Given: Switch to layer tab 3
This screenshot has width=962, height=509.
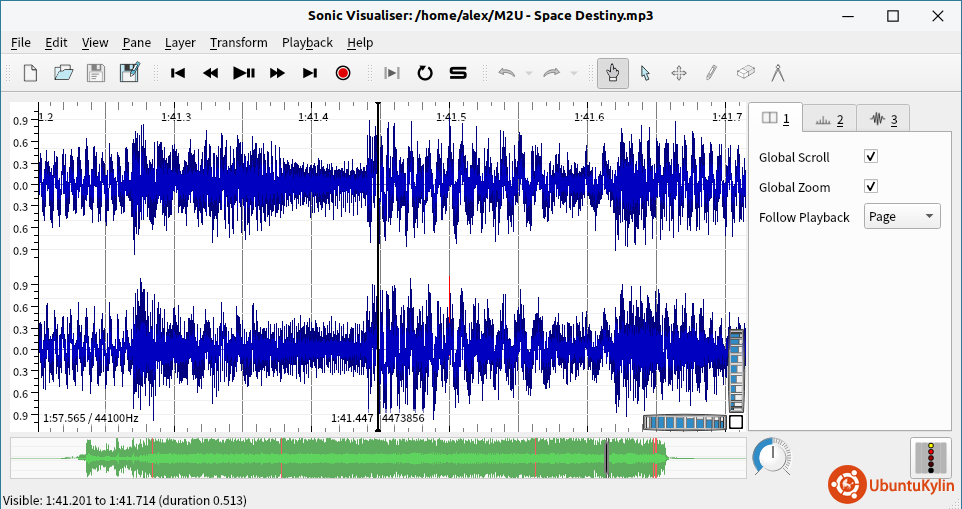Looking at the screenshot, I should [882, 119].
